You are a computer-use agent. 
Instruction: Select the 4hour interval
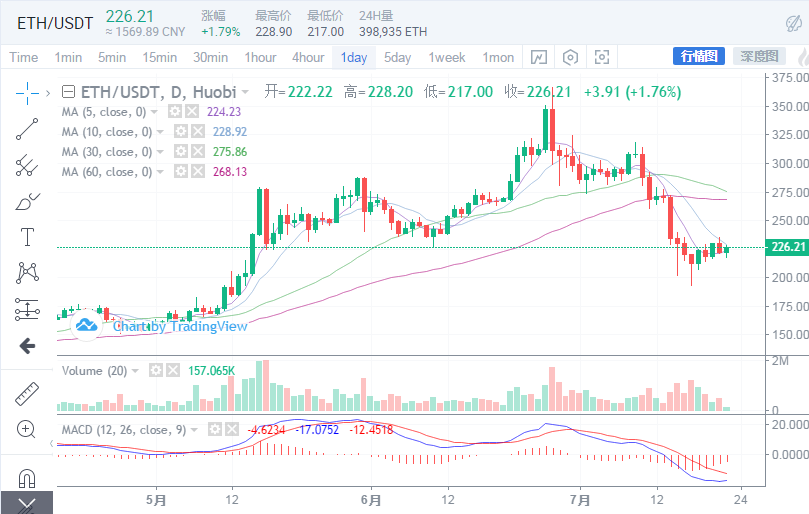coord(308,57)
